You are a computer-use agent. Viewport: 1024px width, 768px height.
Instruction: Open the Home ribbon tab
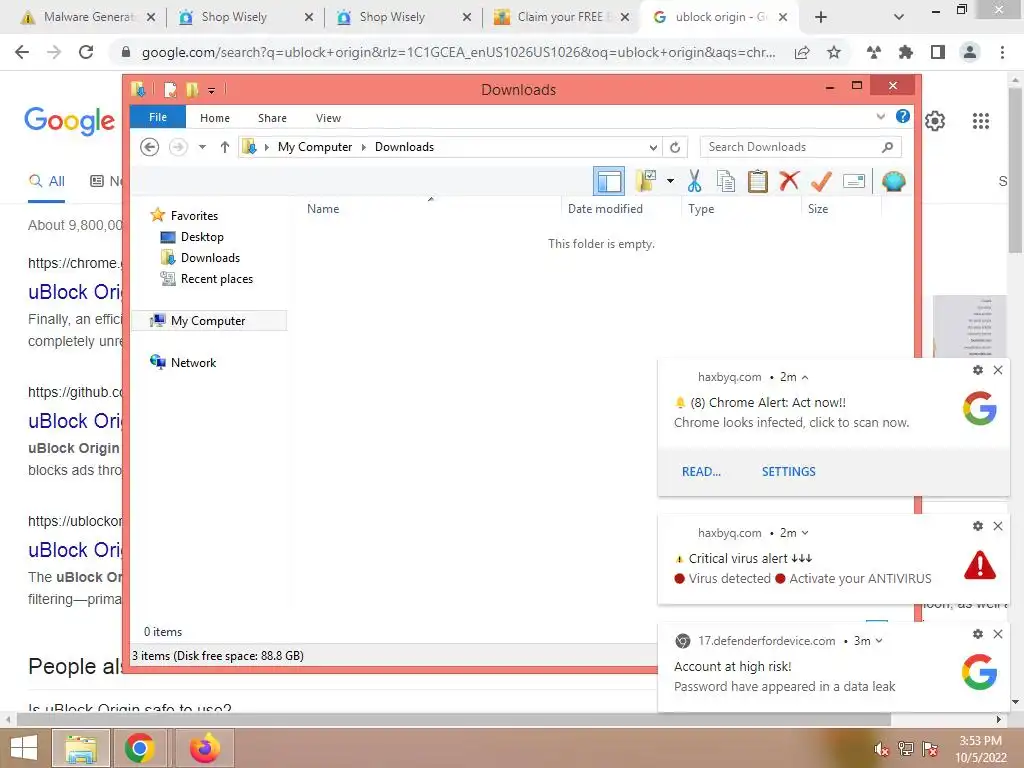pyautogui.click(x=215, y=118)
